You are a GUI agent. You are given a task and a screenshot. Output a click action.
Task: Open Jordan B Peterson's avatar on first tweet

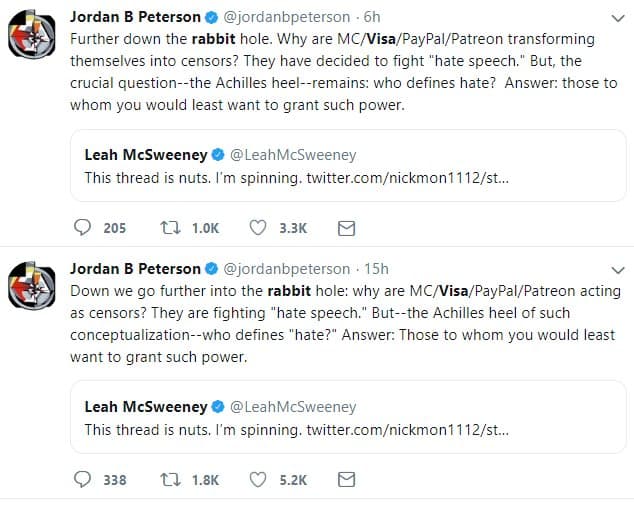tap(31, 39)
